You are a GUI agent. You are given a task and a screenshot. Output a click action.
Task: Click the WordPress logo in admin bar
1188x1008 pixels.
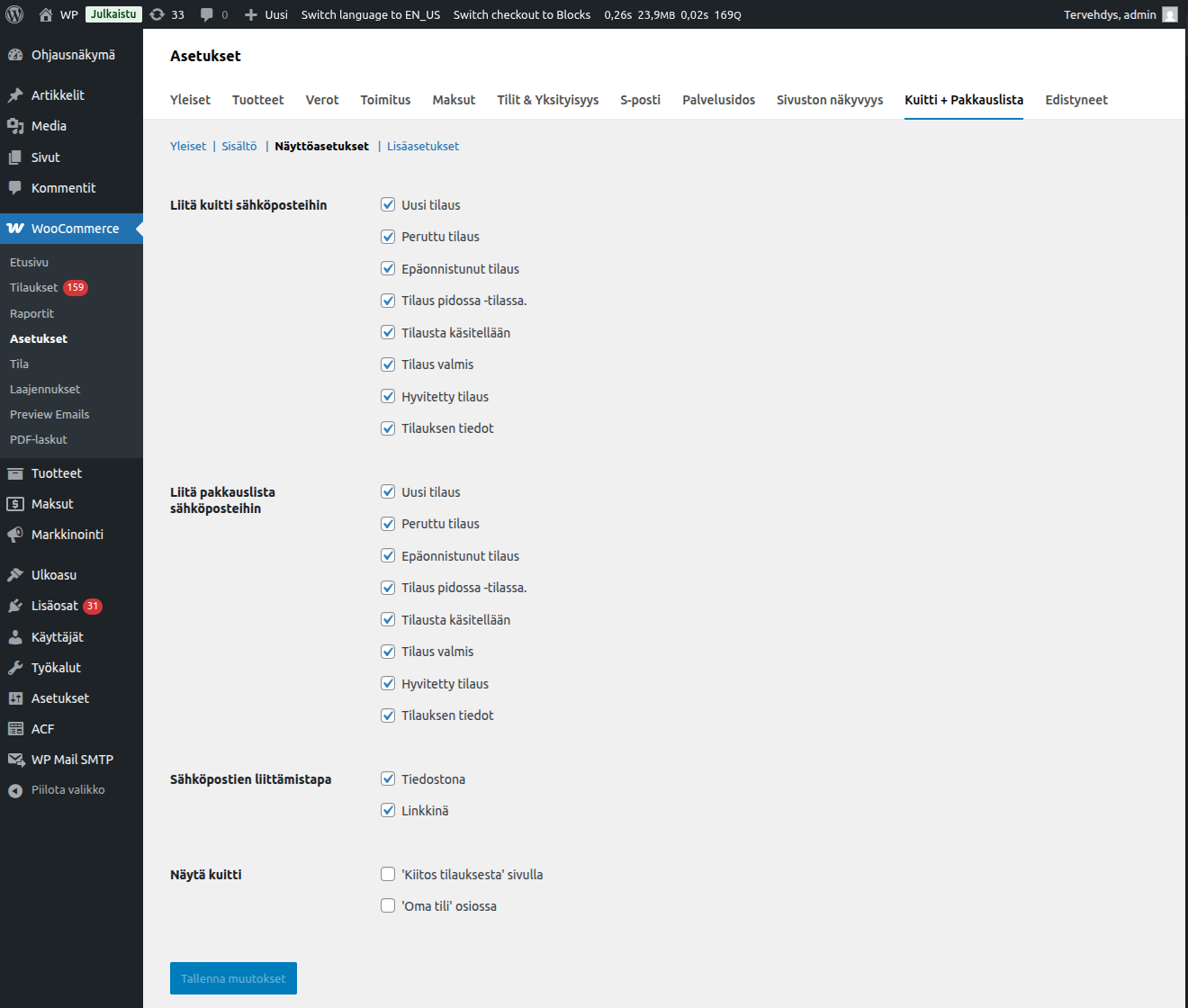tap(14, 14)
